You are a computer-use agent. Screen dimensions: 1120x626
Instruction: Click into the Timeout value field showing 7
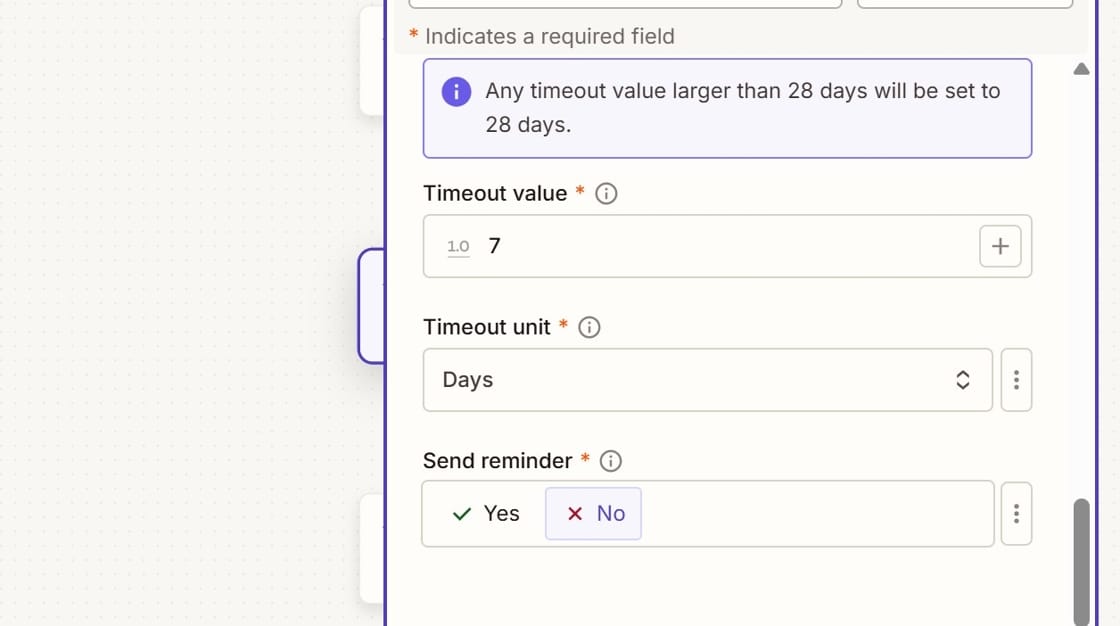click(x=700, y=246)
